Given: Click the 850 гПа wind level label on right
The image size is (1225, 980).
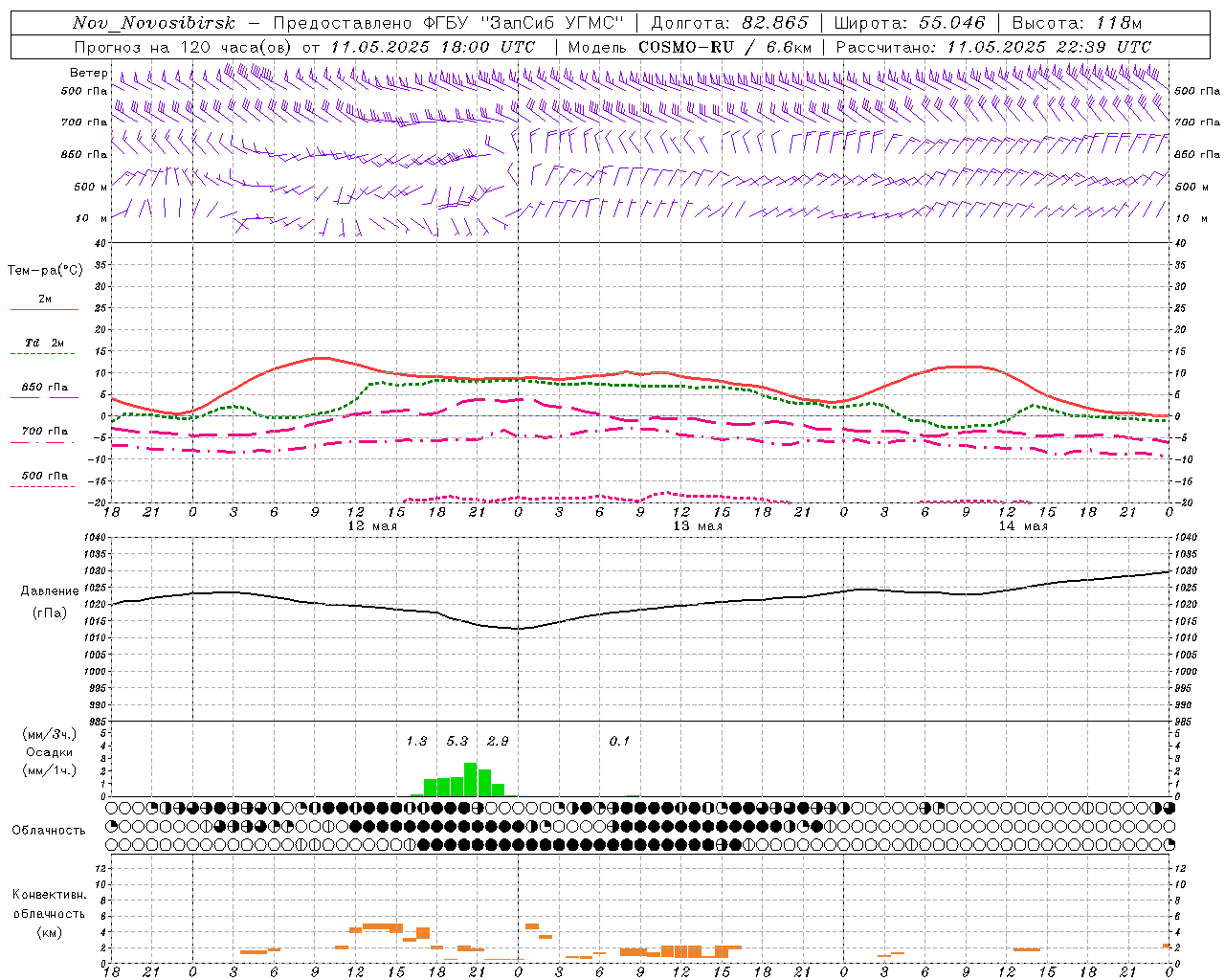Looking at the screenshot, I should pos(1197,154).
